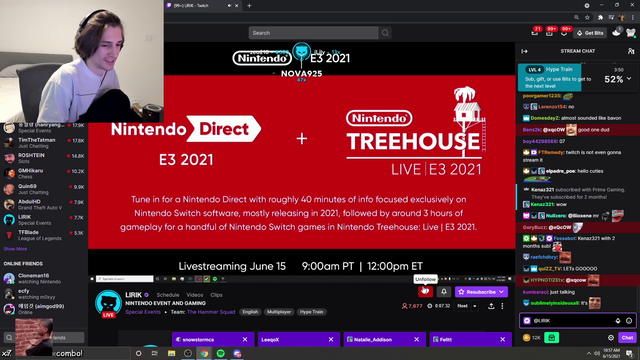
Task: Switch to the Clips tab
Action: pos(216,295)
